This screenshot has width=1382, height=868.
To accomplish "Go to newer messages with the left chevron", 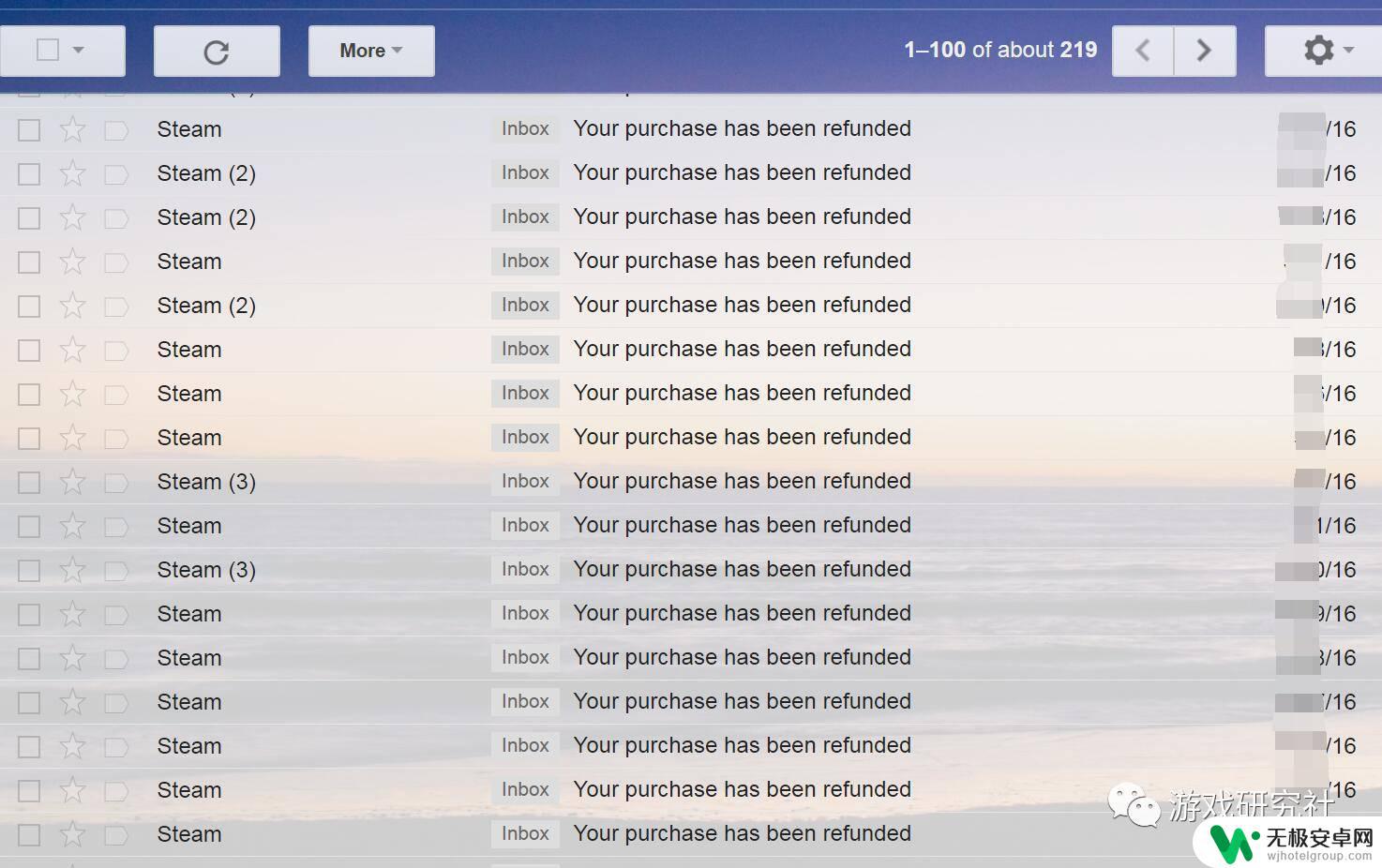I will point(1143,51).
